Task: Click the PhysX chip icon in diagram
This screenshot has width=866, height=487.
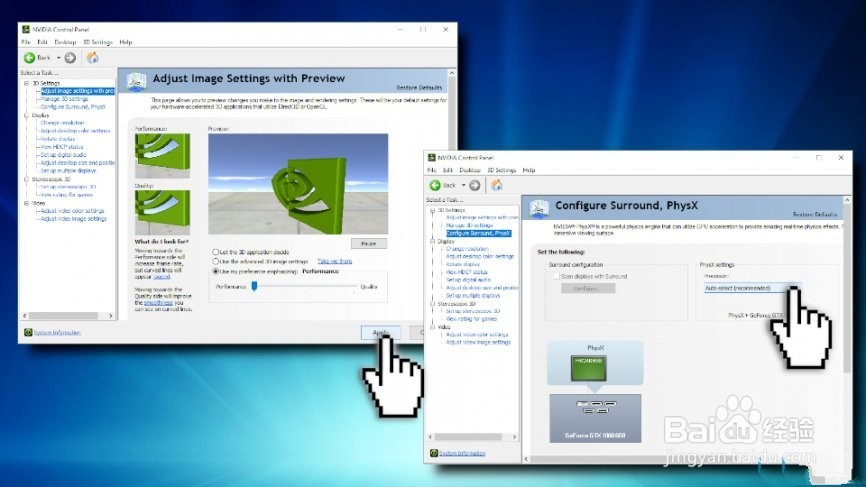Action: 589,368
